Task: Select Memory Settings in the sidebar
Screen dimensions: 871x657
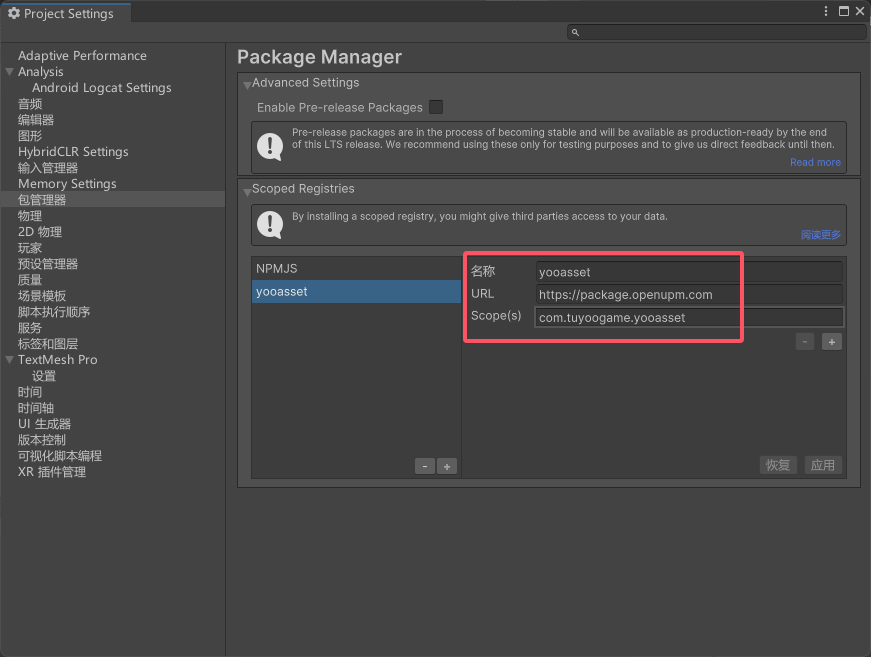Action: point(67,184)
